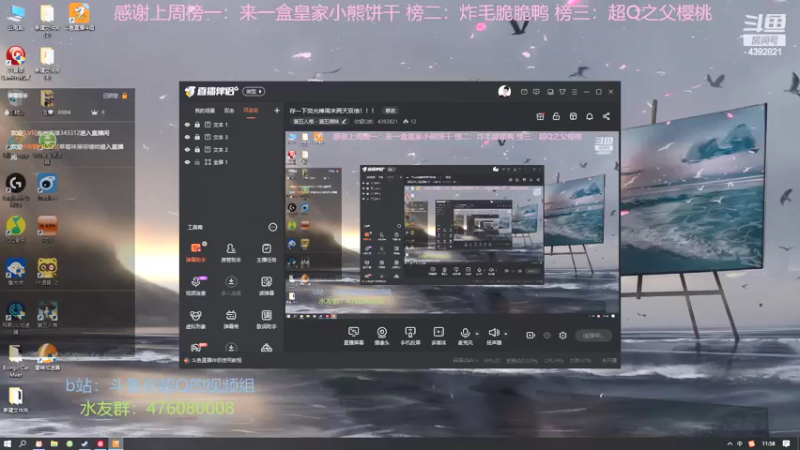Expand speaker options arrow
The width and height of the screenshot is (800, 450).
[x=506, y=334]
